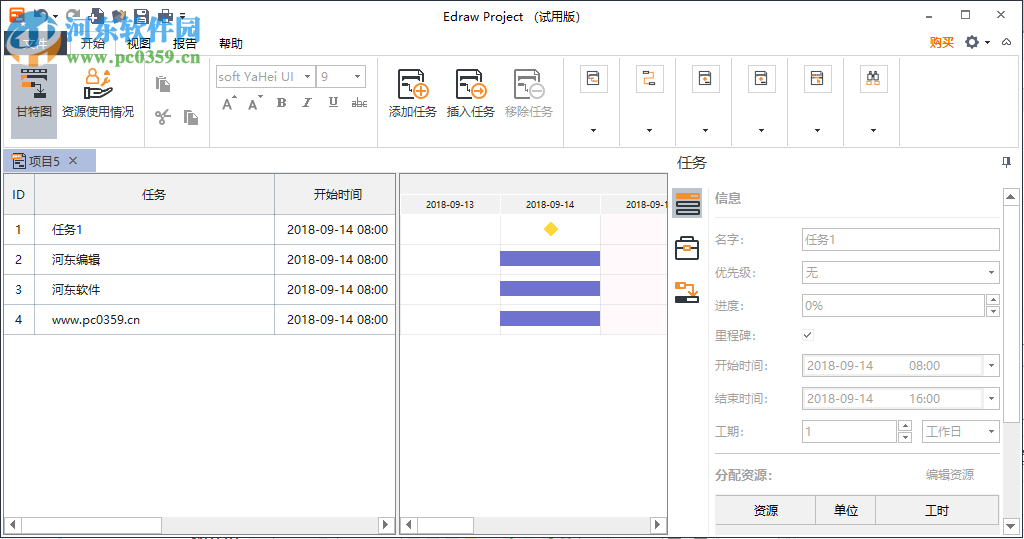Toggle underline formatting

(x=333, y=103)
